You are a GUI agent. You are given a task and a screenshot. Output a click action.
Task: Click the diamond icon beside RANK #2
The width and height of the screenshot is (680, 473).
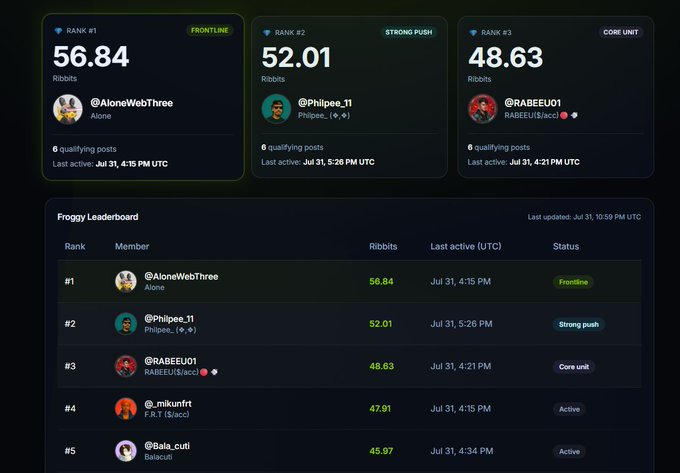[267, 33]
